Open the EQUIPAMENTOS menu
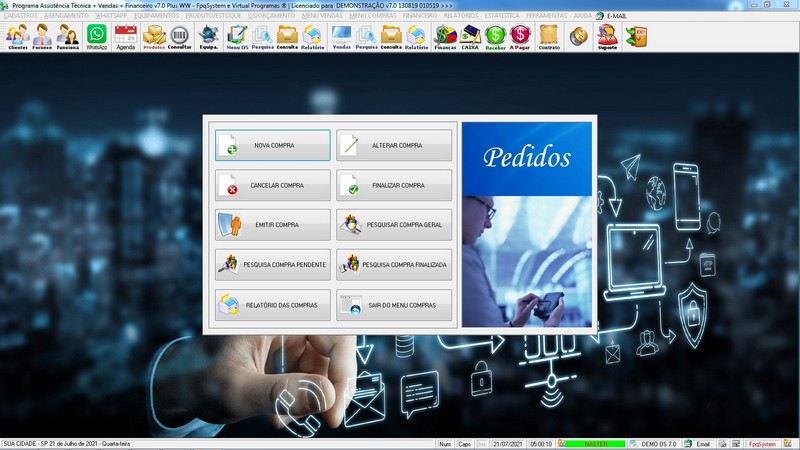 tap(156, 16)
